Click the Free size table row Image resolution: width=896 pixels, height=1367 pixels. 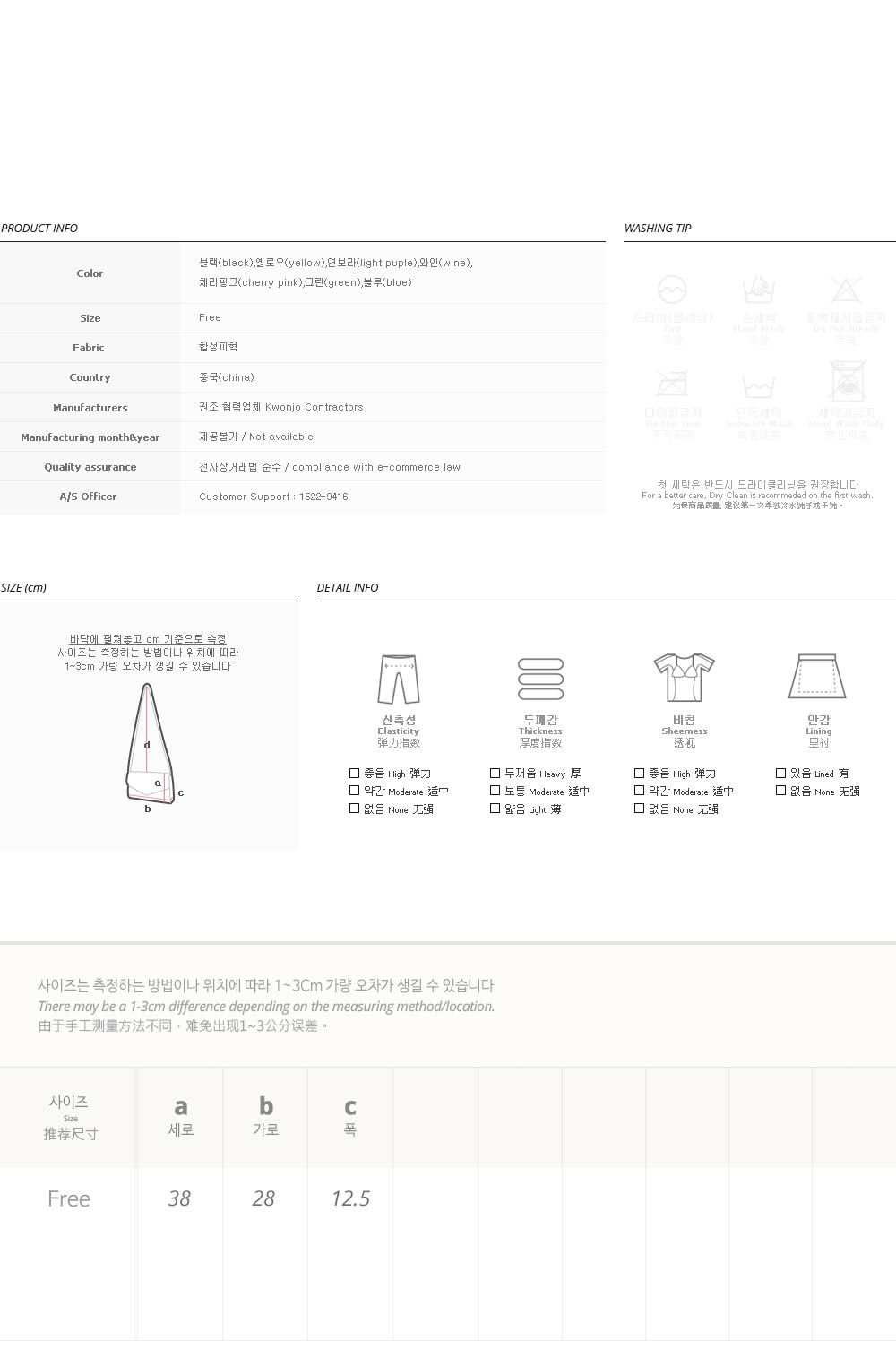click(x=448, y=1198)
